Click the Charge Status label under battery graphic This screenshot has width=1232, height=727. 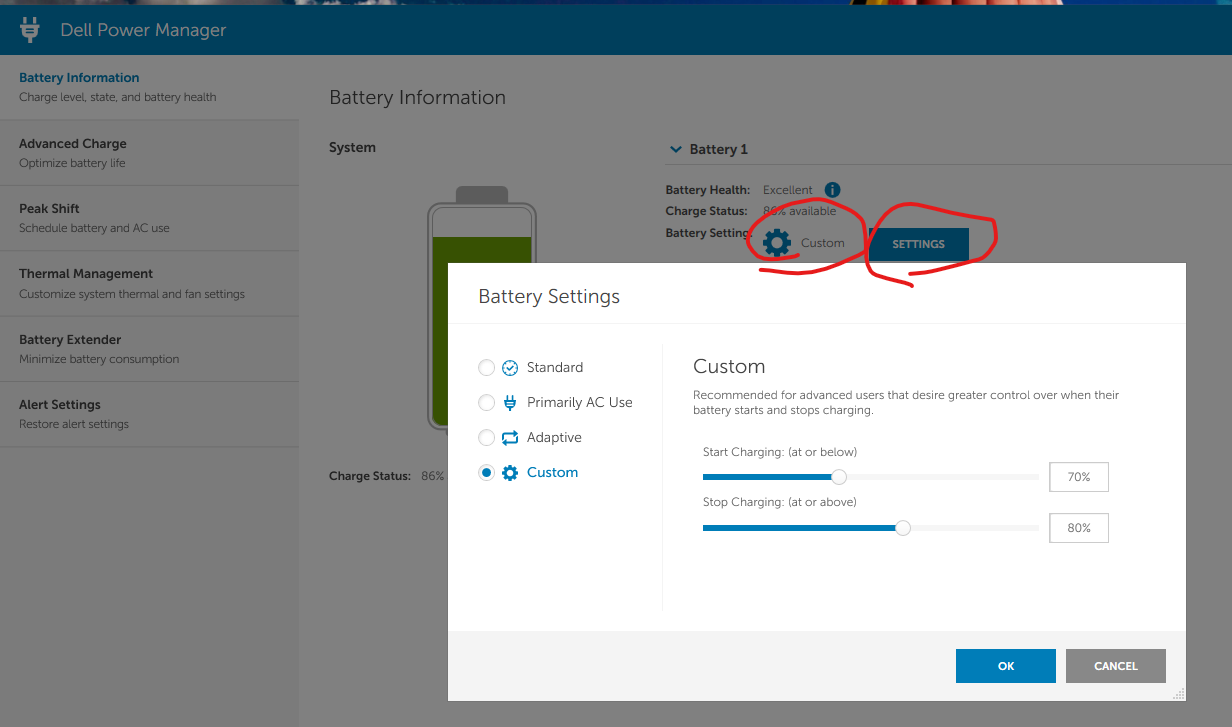tap(370, 476)
